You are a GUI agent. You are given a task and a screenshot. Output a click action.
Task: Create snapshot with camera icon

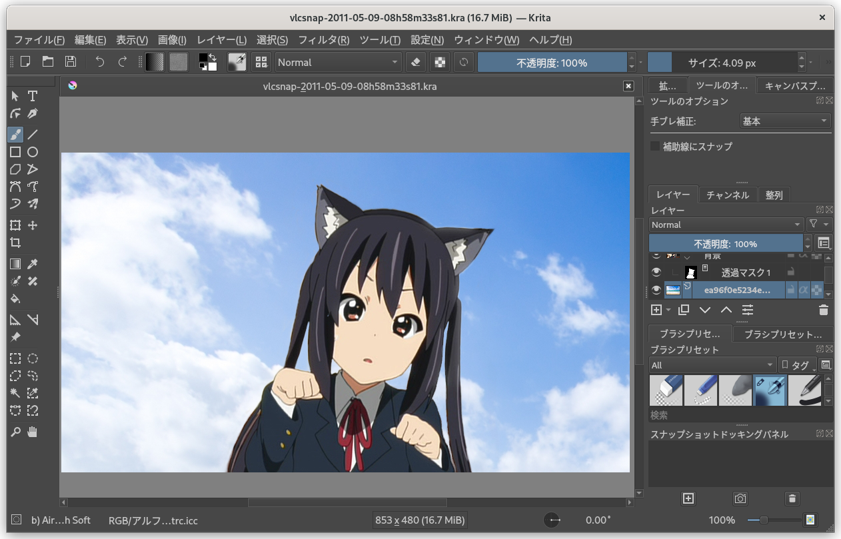(x=740, y=499)
